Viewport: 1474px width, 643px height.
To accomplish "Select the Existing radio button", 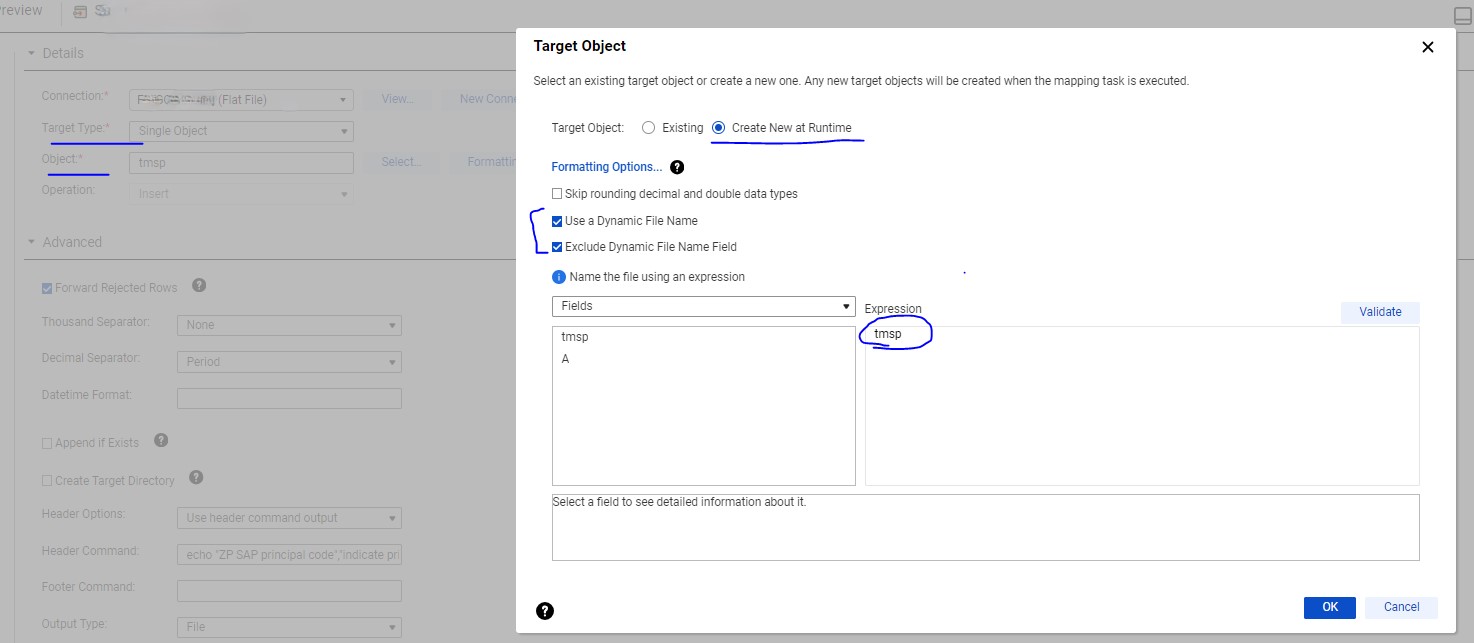I will point(648,128).
